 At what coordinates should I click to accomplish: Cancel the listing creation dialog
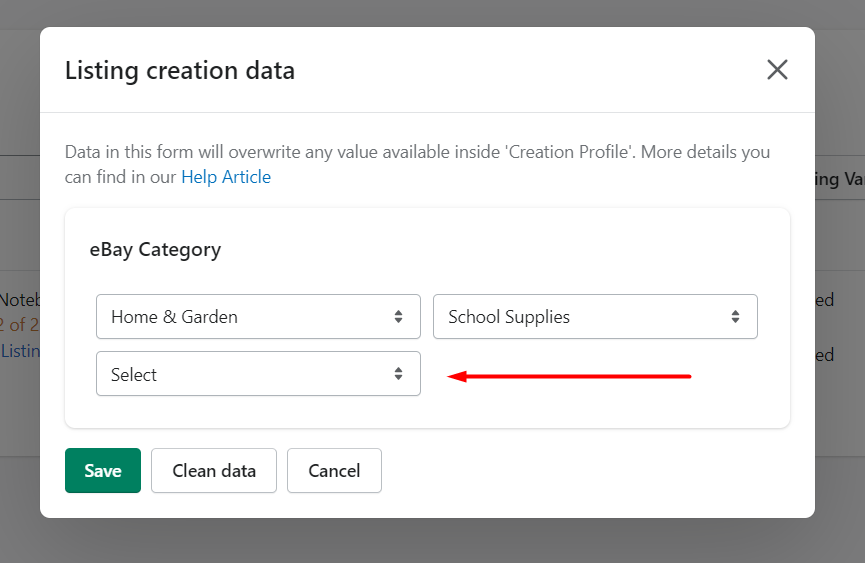coord(334,471)
